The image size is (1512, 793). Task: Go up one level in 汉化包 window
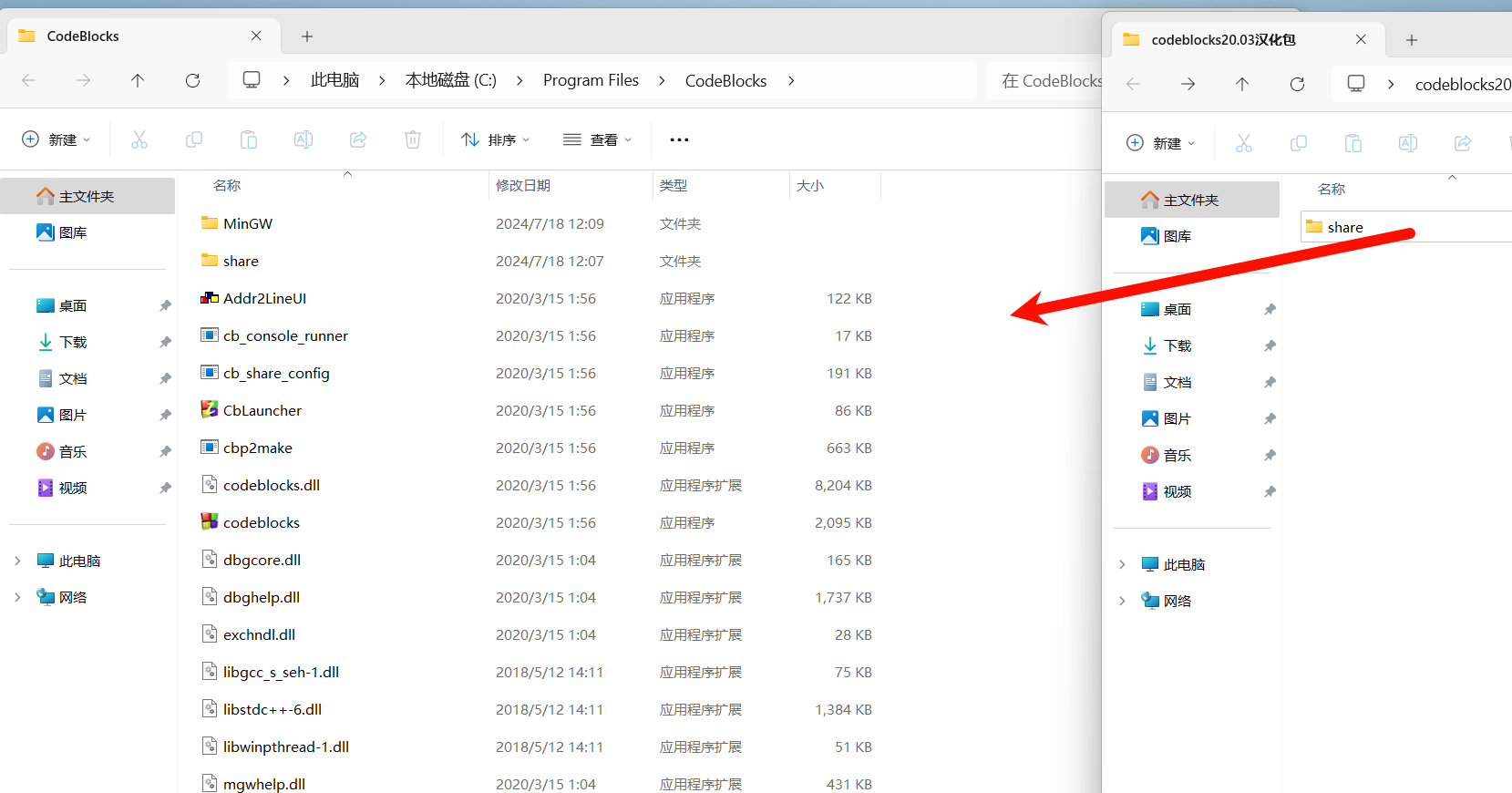(1242, 84)
